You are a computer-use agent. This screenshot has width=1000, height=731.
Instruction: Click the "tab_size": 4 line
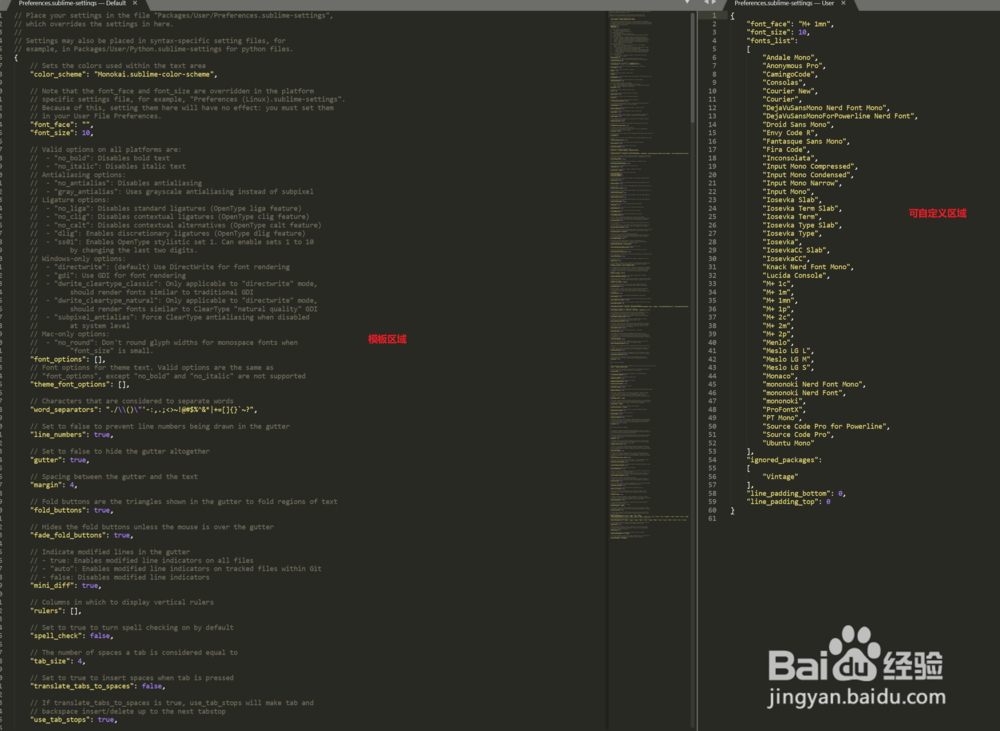pyautogui.click(x=57, y=661)
